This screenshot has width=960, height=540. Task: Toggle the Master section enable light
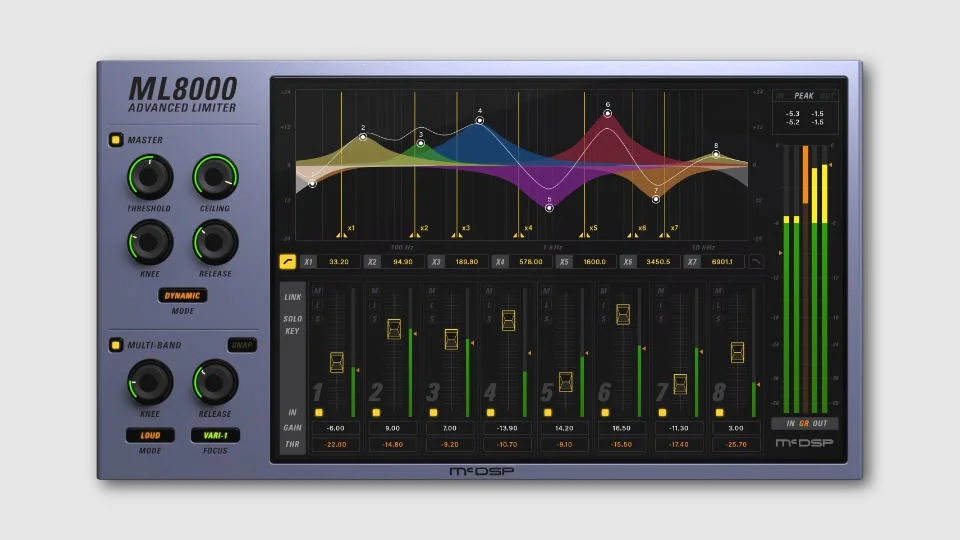coord(116,140)
